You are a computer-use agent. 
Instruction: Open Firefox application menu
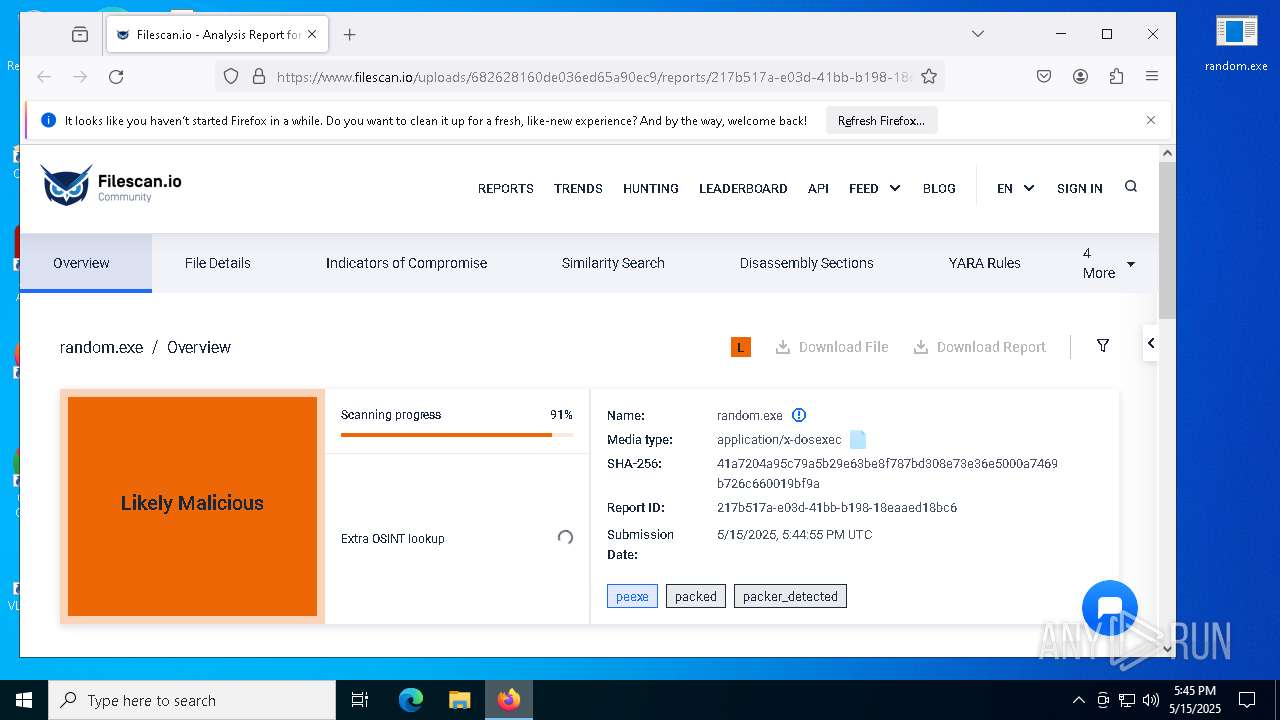pyautogui.click(x=1152, y=77)
